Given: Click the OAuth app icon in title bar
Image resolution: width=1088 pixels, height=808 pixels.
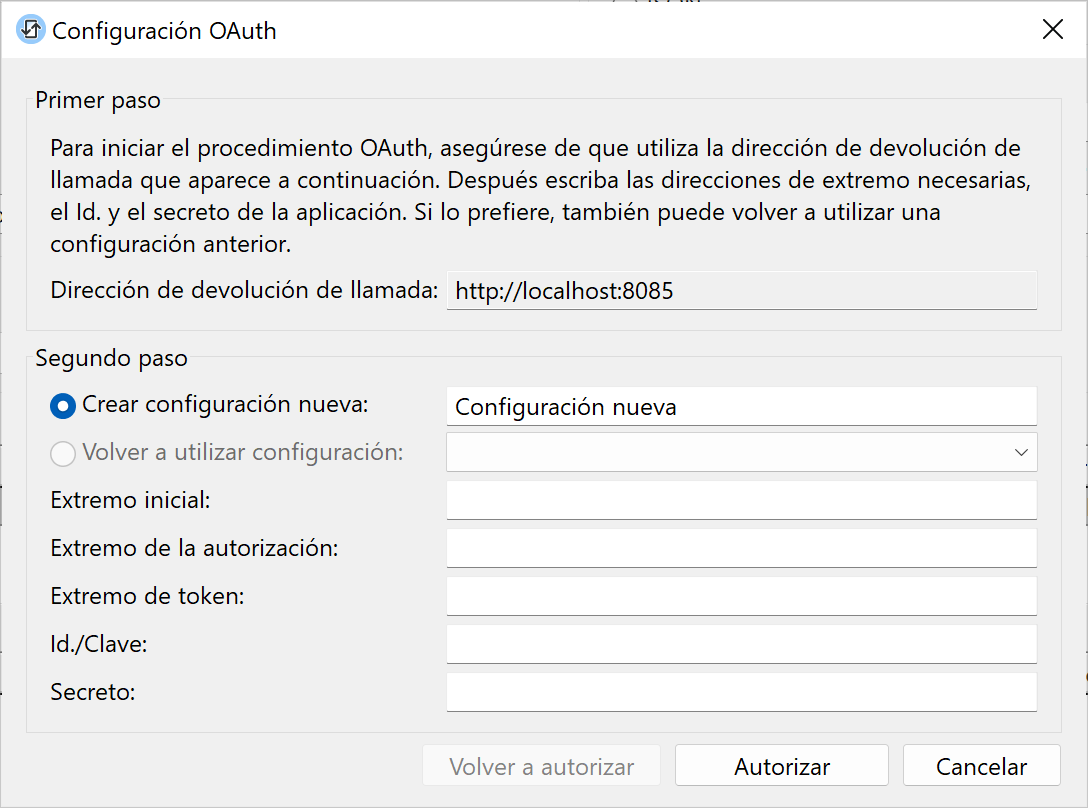Looking at the screenshot, I should 31,30.
